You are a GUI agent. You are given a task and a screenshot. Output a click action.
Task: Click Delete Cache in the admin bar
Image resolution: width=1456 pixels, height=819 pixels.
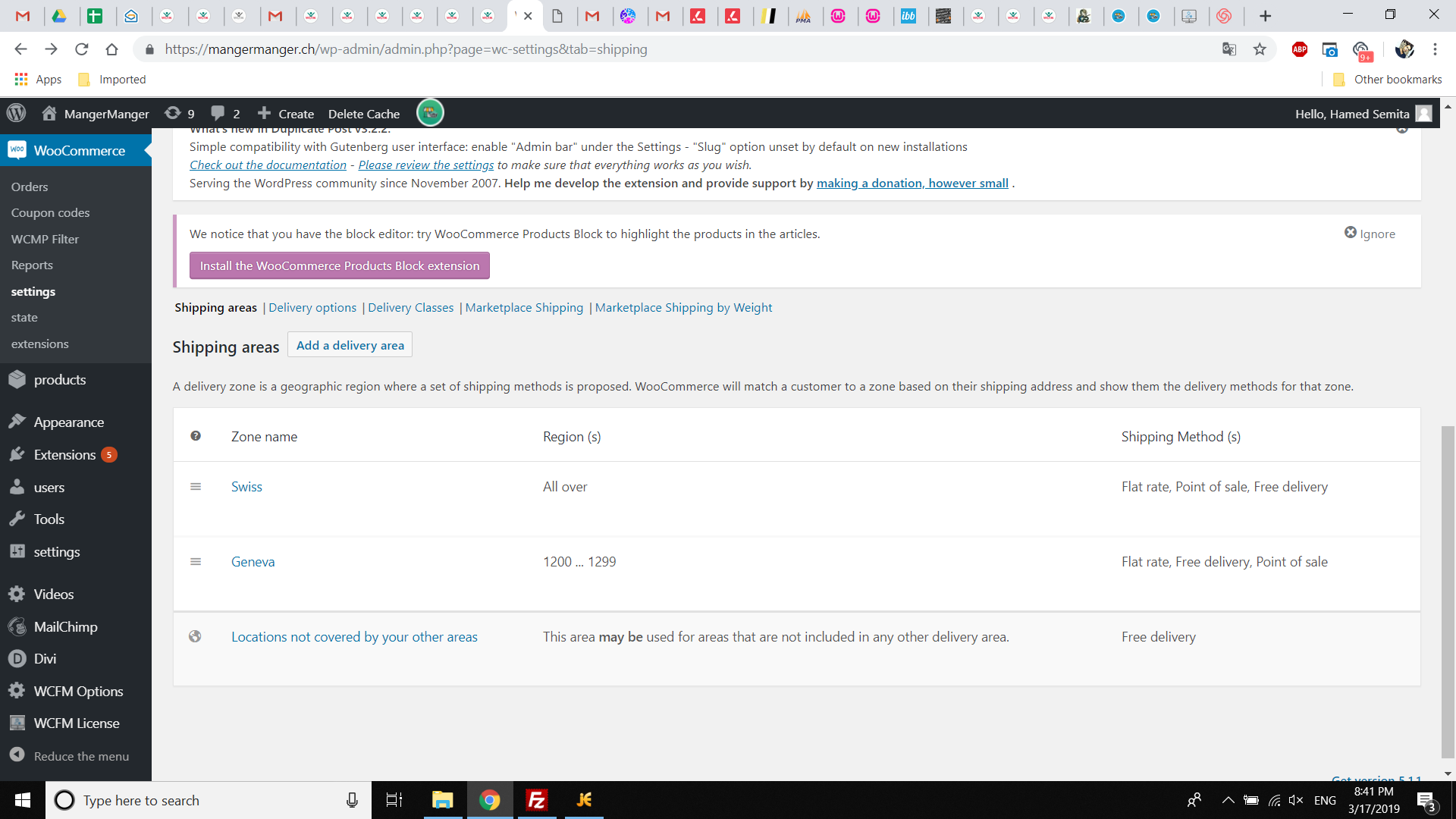[364, 114]
